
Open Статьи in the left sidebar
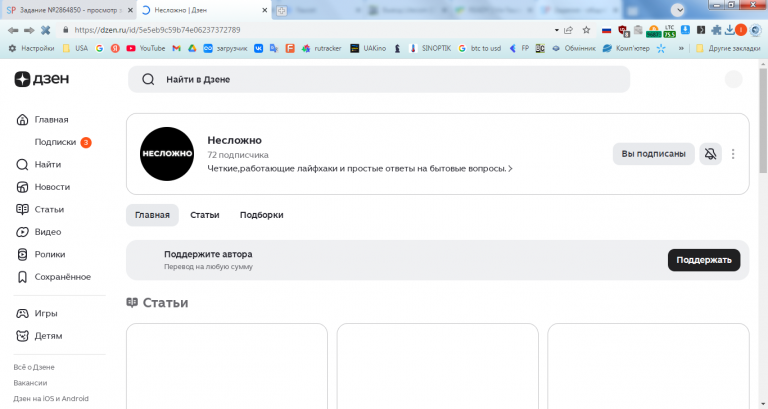[40, 210]
